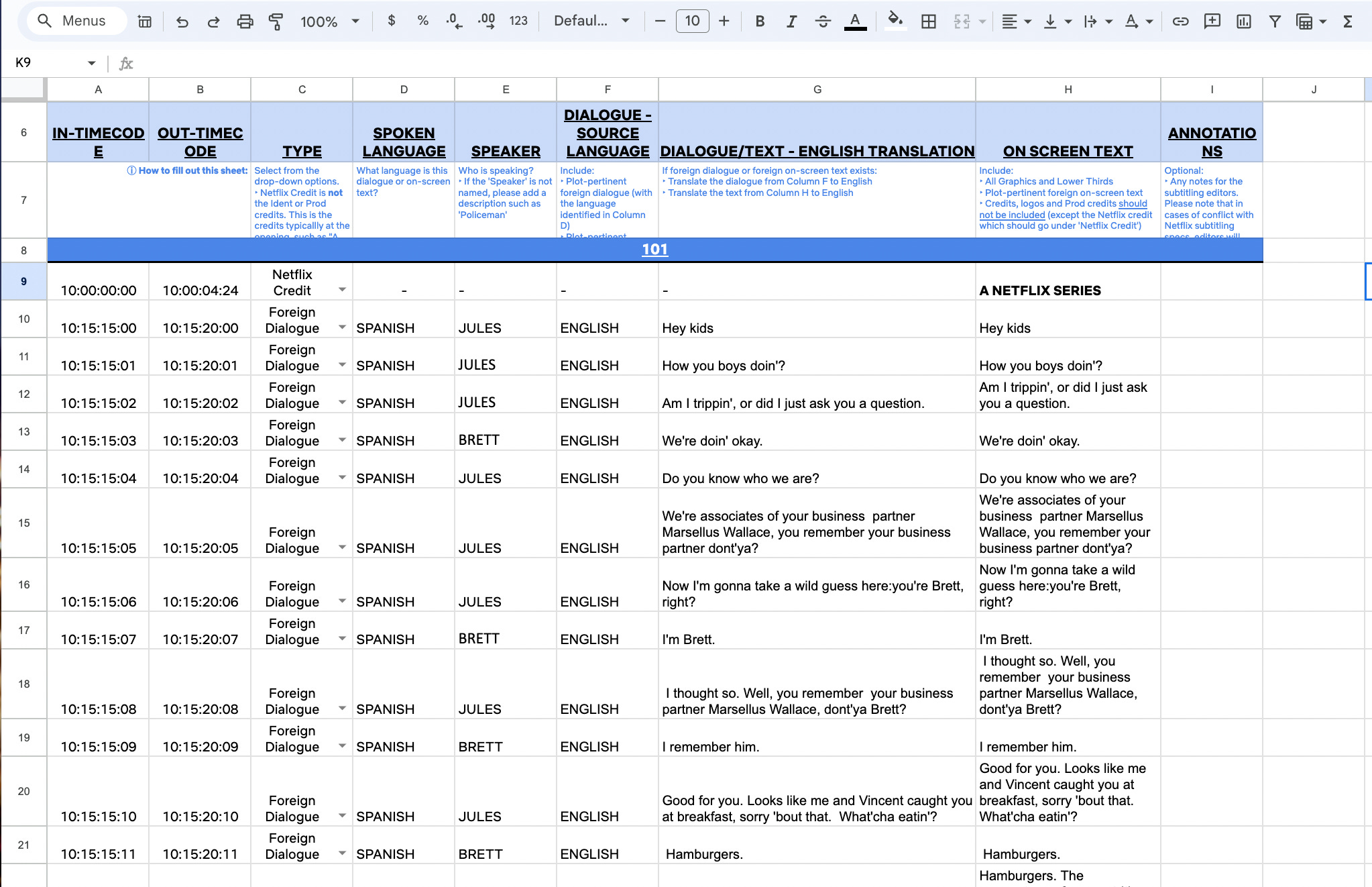The height and width of the screenshot is (887, 1372).
Task: Click the menu icon beside Menus search
Action: [x=144, y=21]
